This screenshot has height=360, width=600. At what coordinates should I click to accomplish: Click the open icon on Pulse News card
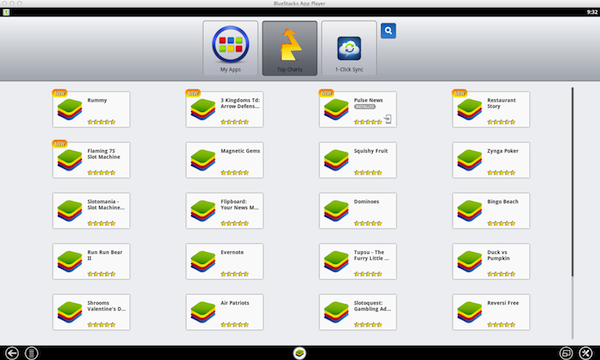pyautogui.click(x=388, y=119)
